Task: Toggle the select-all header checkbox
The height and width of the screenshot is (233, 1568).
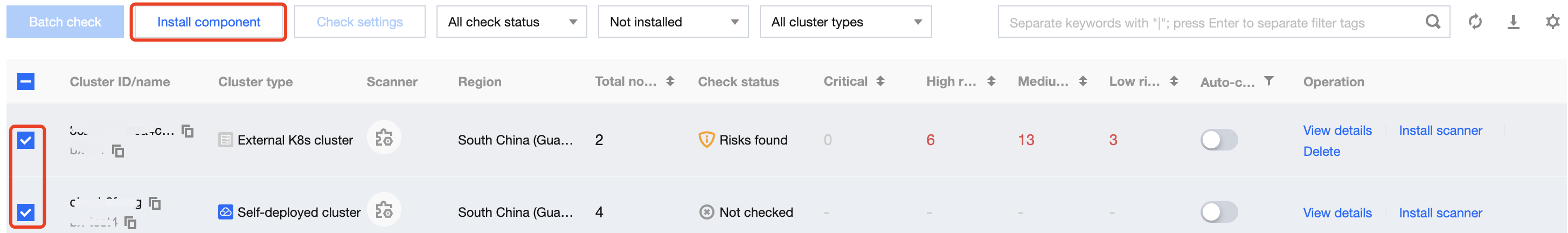Action: pos(25,81)
